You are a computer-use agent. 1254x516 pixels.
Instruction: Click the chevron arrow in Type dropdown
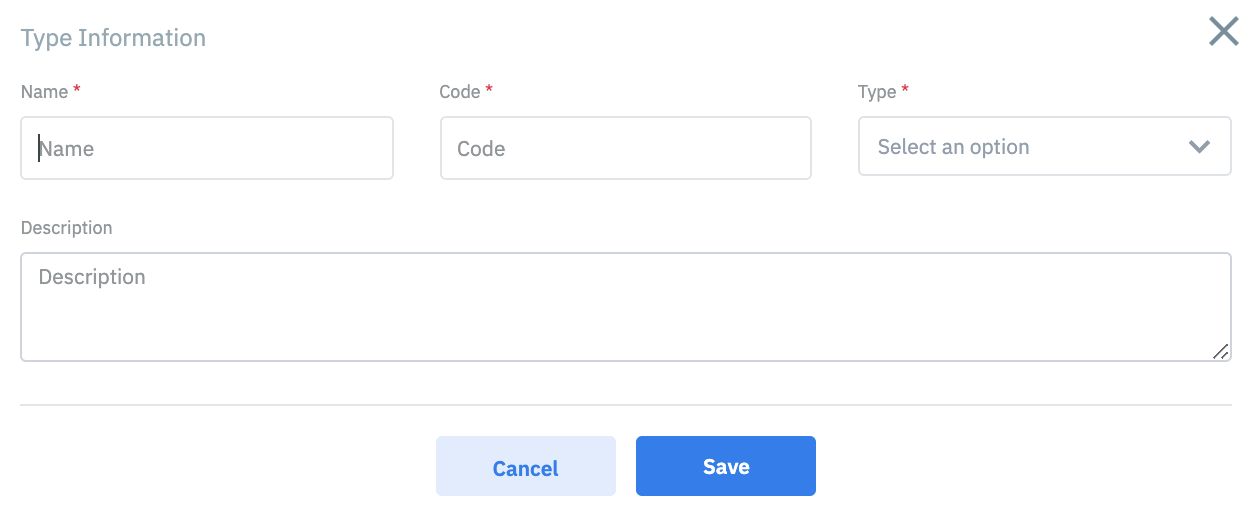pos(1199,147)
